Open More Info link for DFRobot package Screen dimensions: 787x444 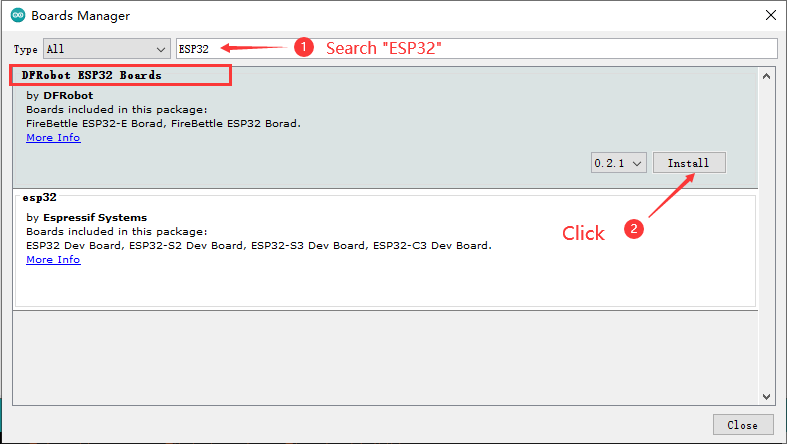(x=53, y=137)
